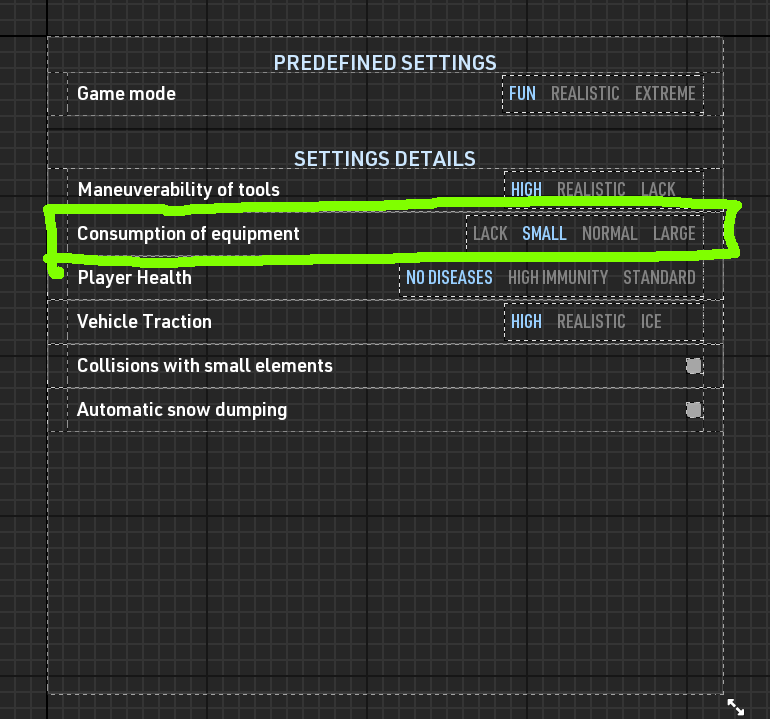Toggle Collisions with small elements checkbox
This screenshot has width=770, height=719.
coord(694,366)
